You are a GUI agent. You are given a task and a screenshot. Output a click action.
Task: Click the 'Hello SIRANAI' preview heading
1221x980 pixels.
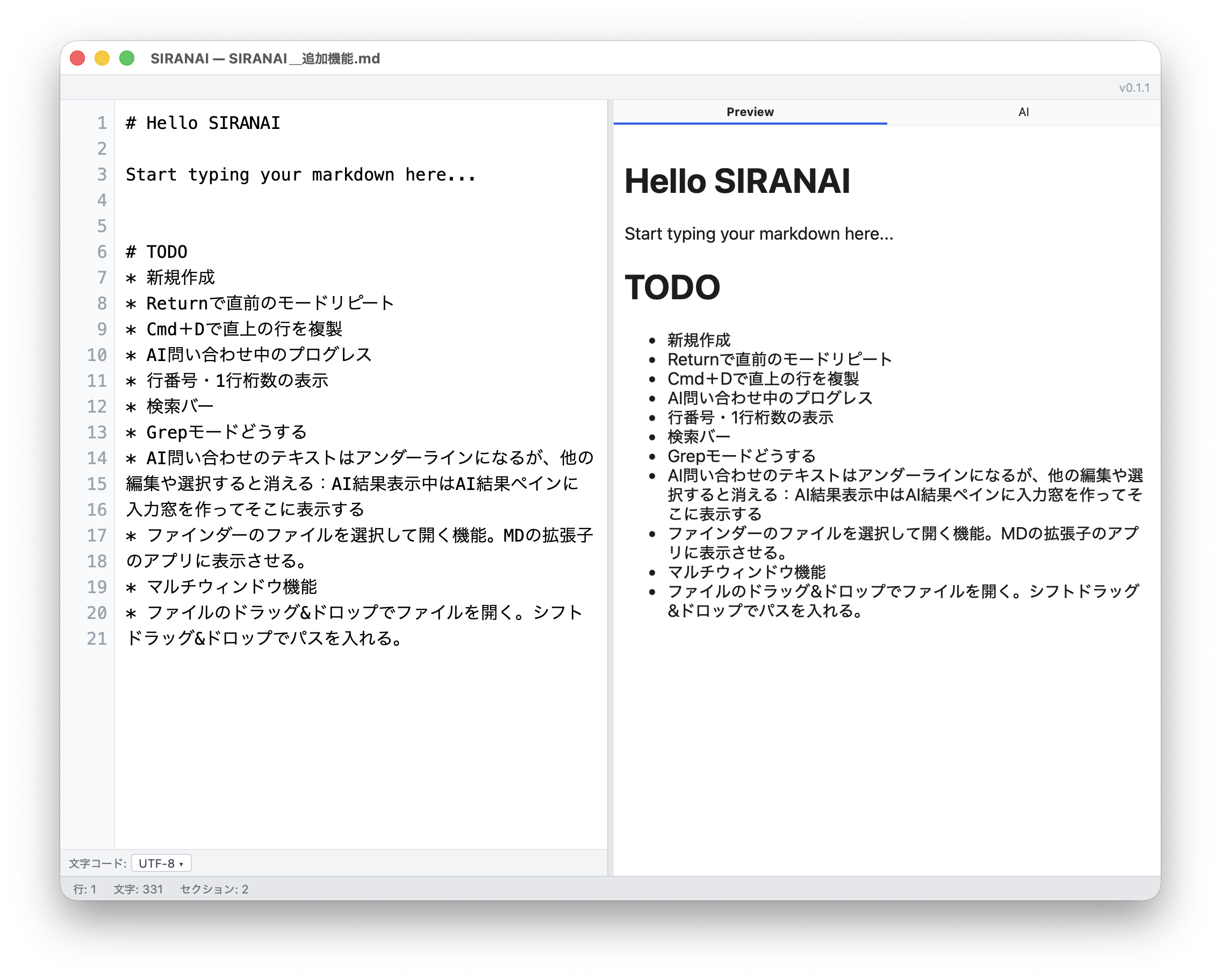737,181
